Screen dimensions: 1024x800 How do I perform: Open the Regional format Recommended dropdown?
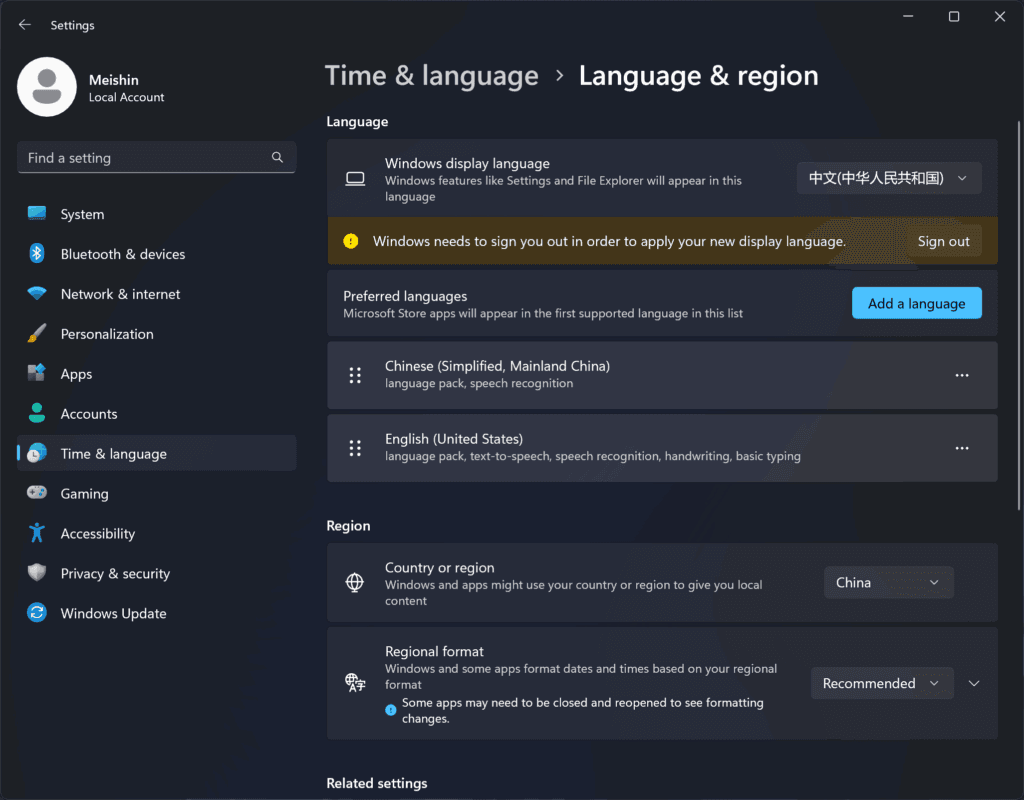click(881, 684)
